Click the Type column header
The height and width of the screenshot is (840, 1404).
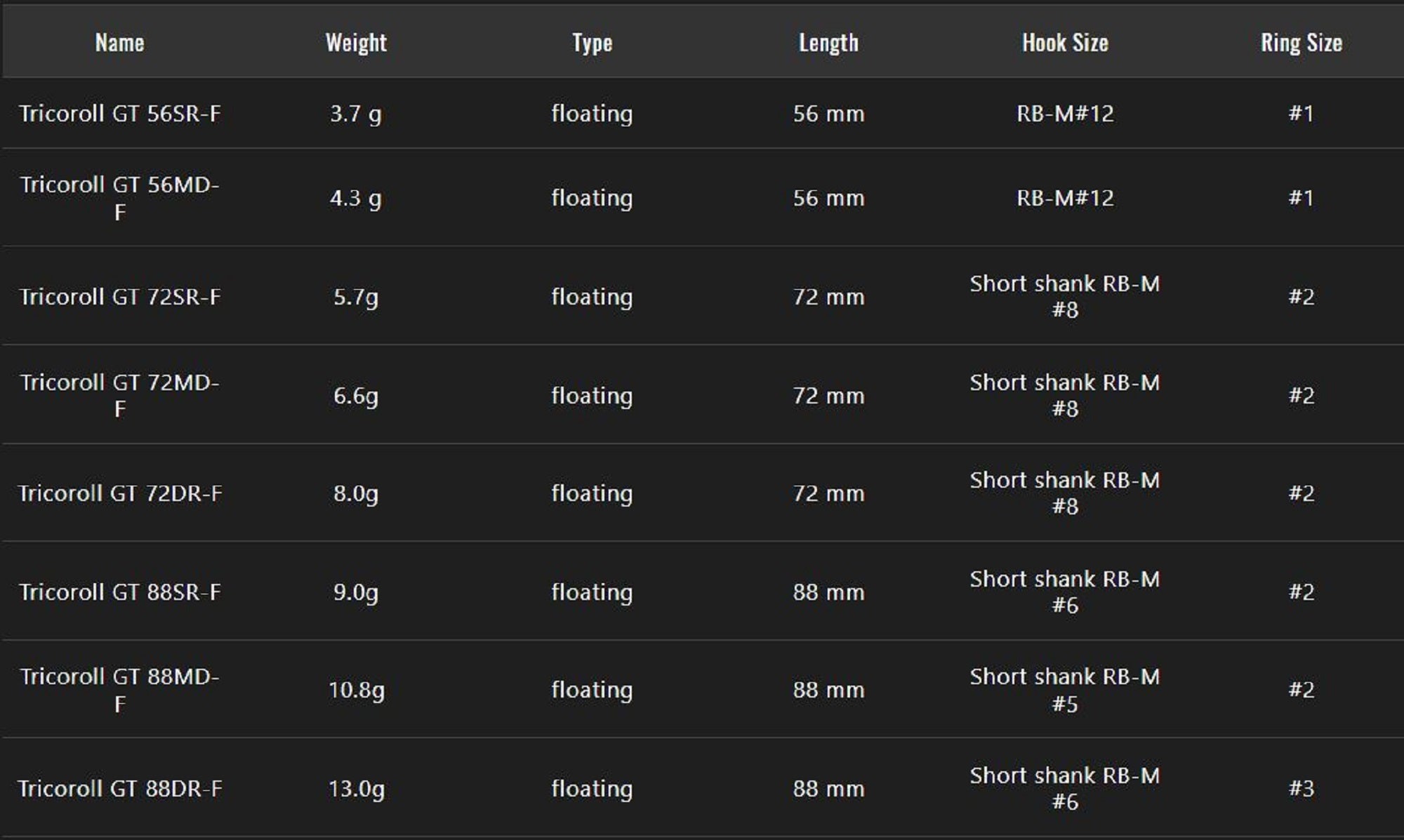coord(592,43)
